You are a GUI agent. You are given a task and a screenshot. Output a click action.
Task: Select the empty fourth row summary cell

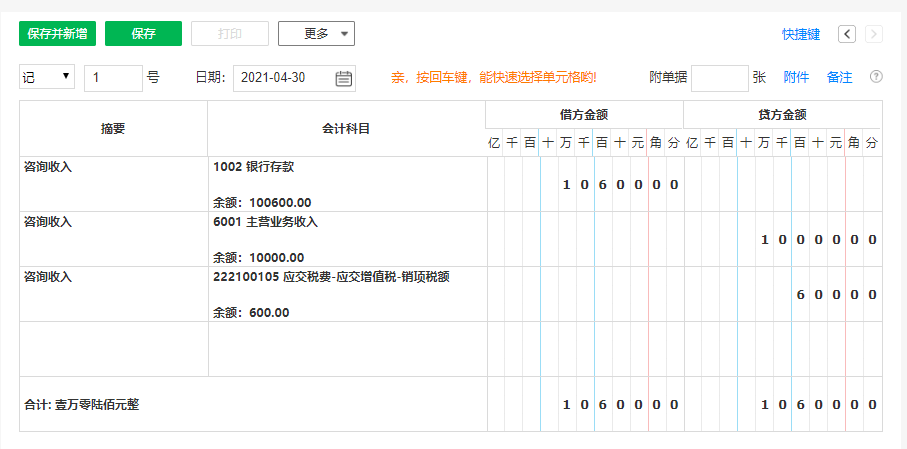point(114,349)
